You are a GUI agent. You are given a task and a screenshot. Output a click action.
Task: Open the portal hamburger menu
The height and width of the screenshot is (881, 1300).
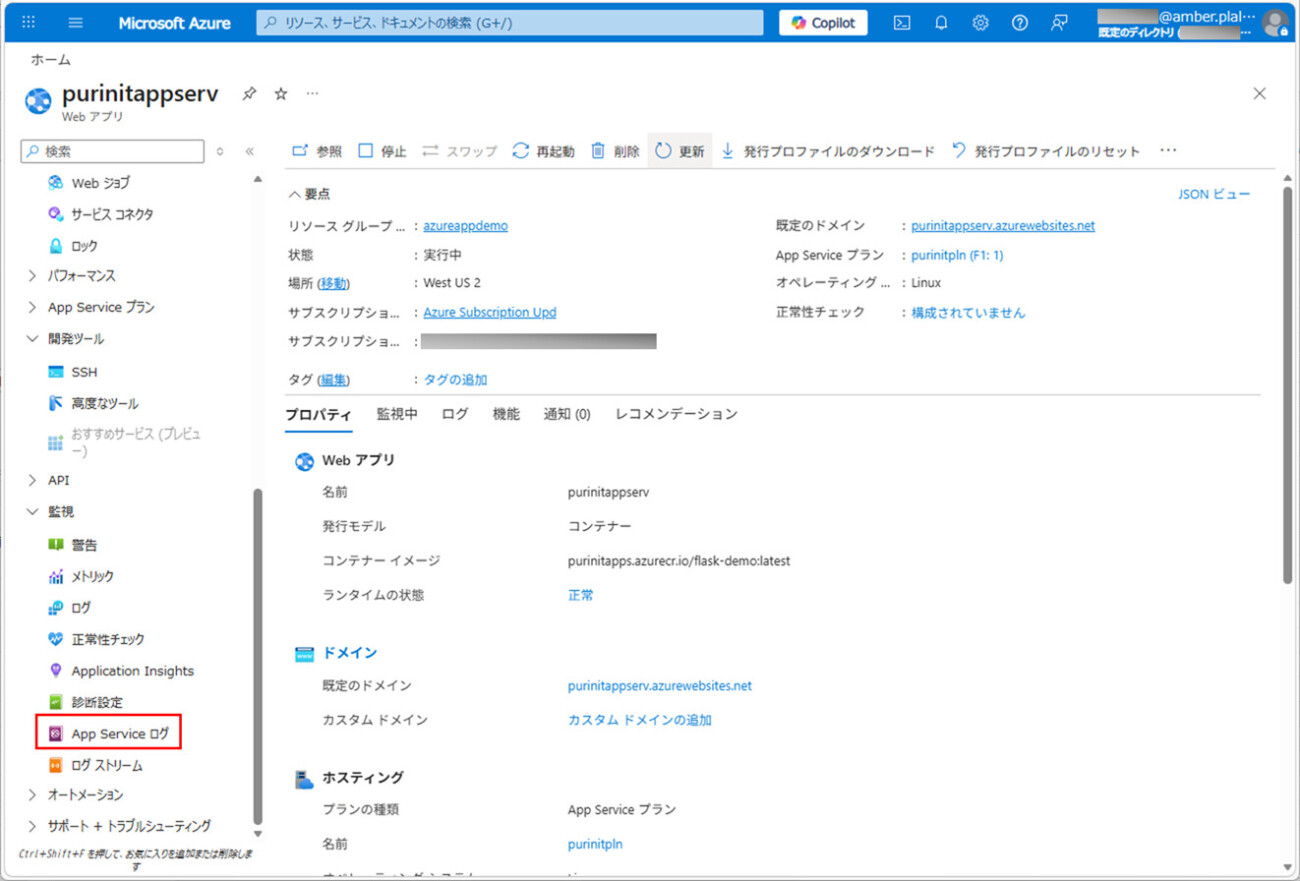pyautogui.click(x=76, y=23)
